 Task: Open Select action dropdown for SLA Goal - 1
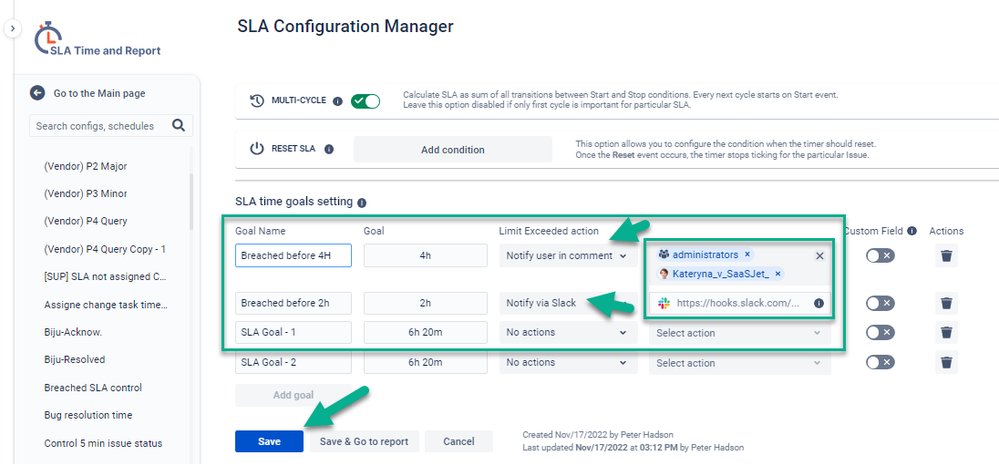[x=740, y=332]
